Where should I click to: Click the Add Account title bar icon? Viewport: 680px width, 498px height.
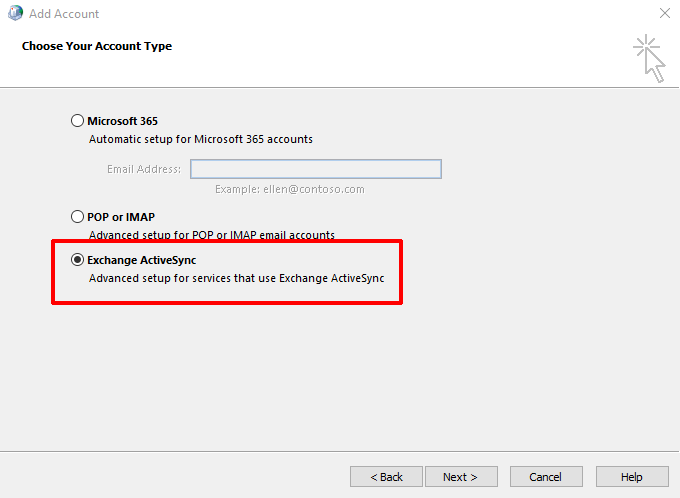pyautogui.click(x=16, y=13)
